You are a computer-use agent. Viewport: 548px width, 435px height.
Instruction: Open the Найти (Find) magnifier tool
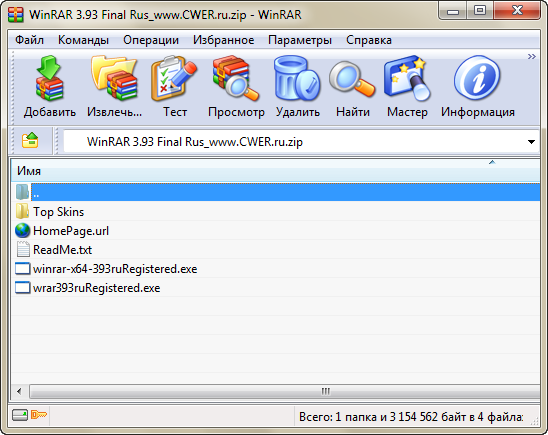click(352, 79)
